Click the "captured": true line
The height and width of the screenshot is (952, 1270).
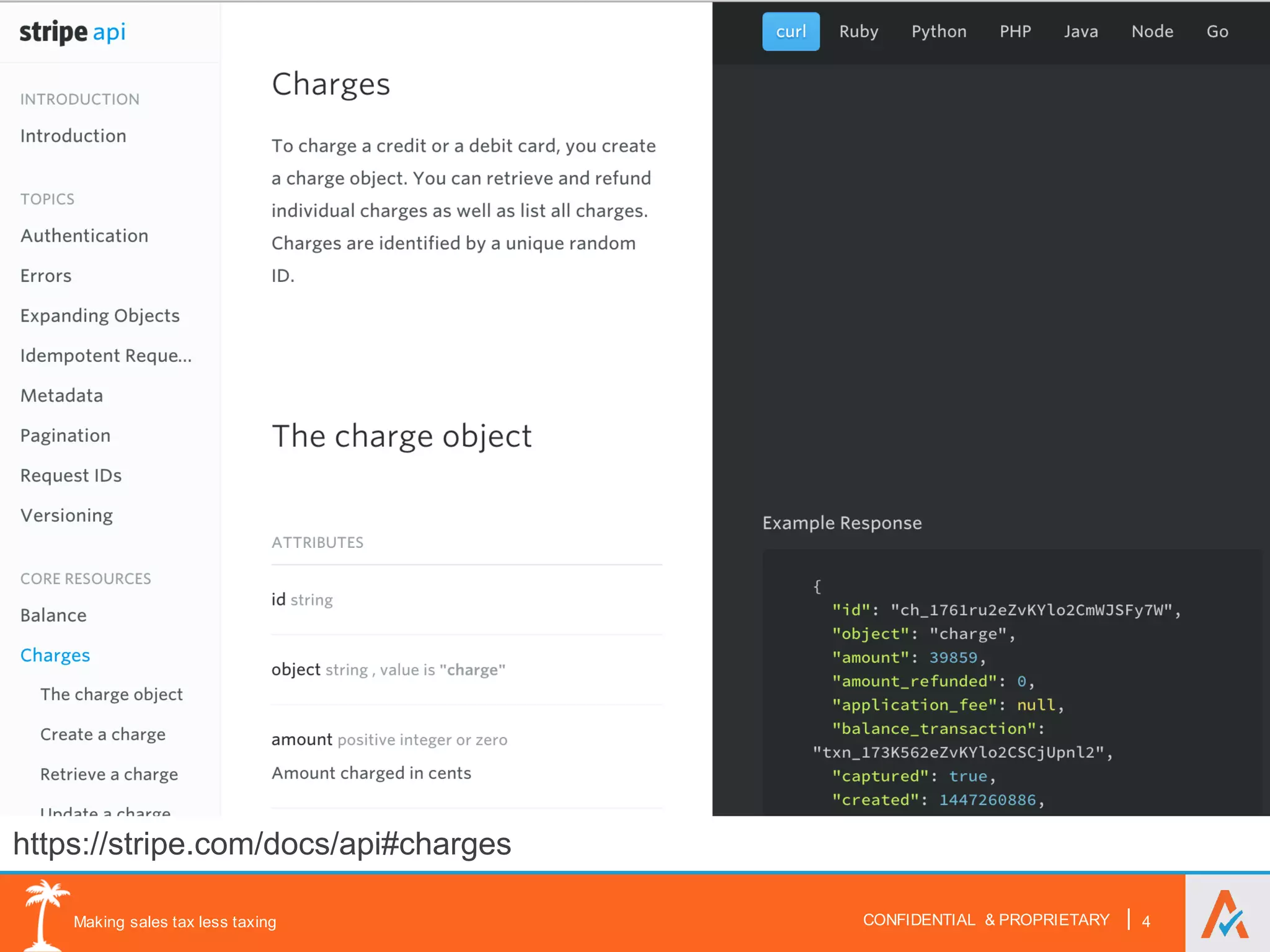[x=914, y=777]
